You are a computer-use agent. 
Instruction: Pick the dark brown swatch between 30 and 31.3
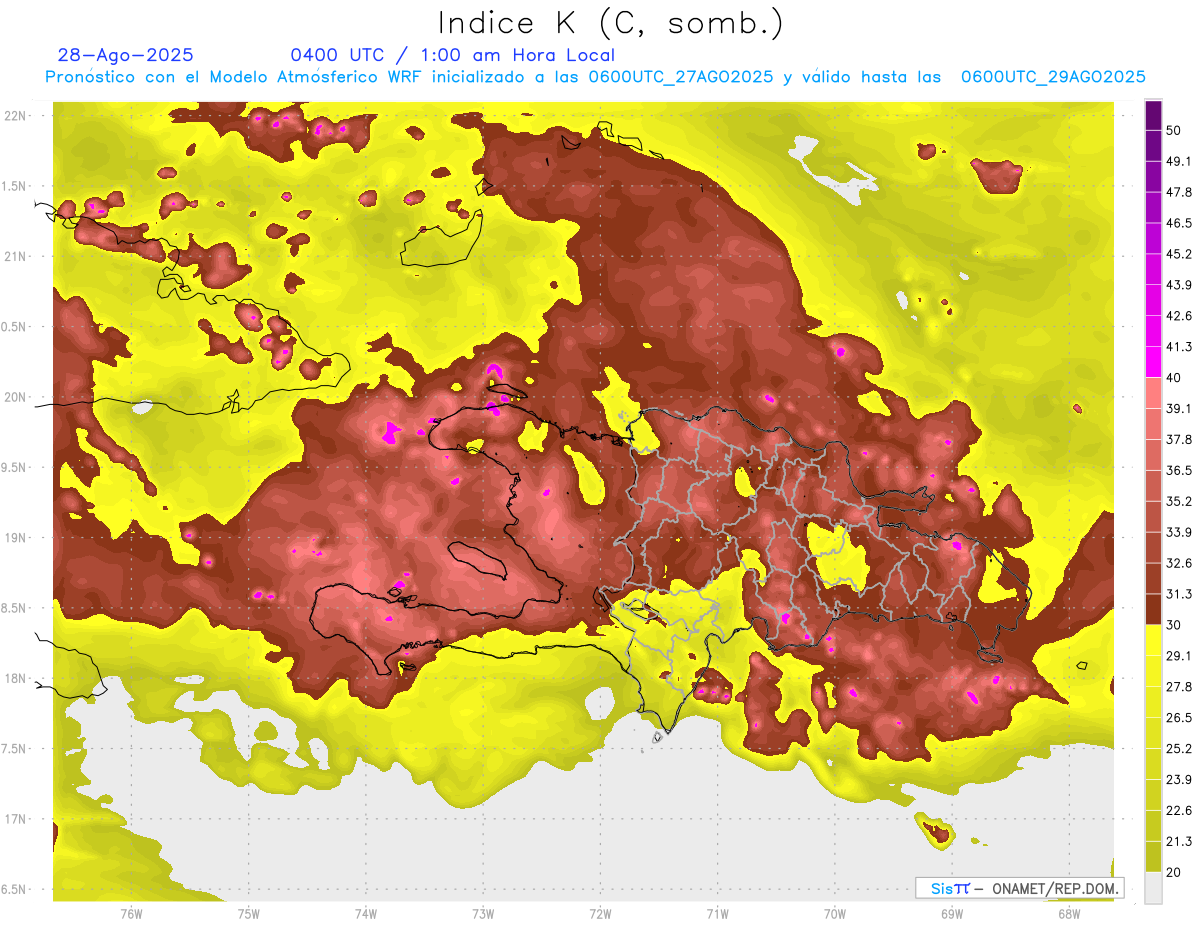[x=1153, y=609]
